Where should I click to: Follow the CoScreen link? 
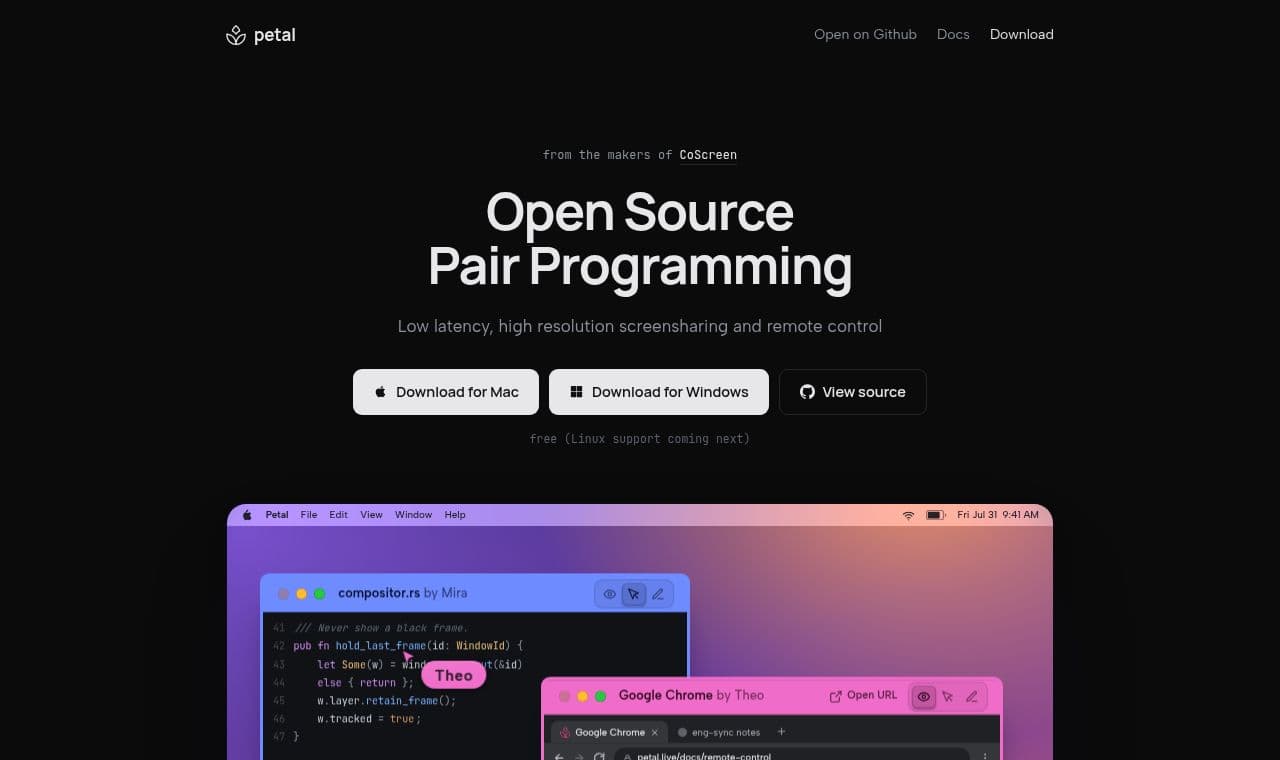coord(708,155)
